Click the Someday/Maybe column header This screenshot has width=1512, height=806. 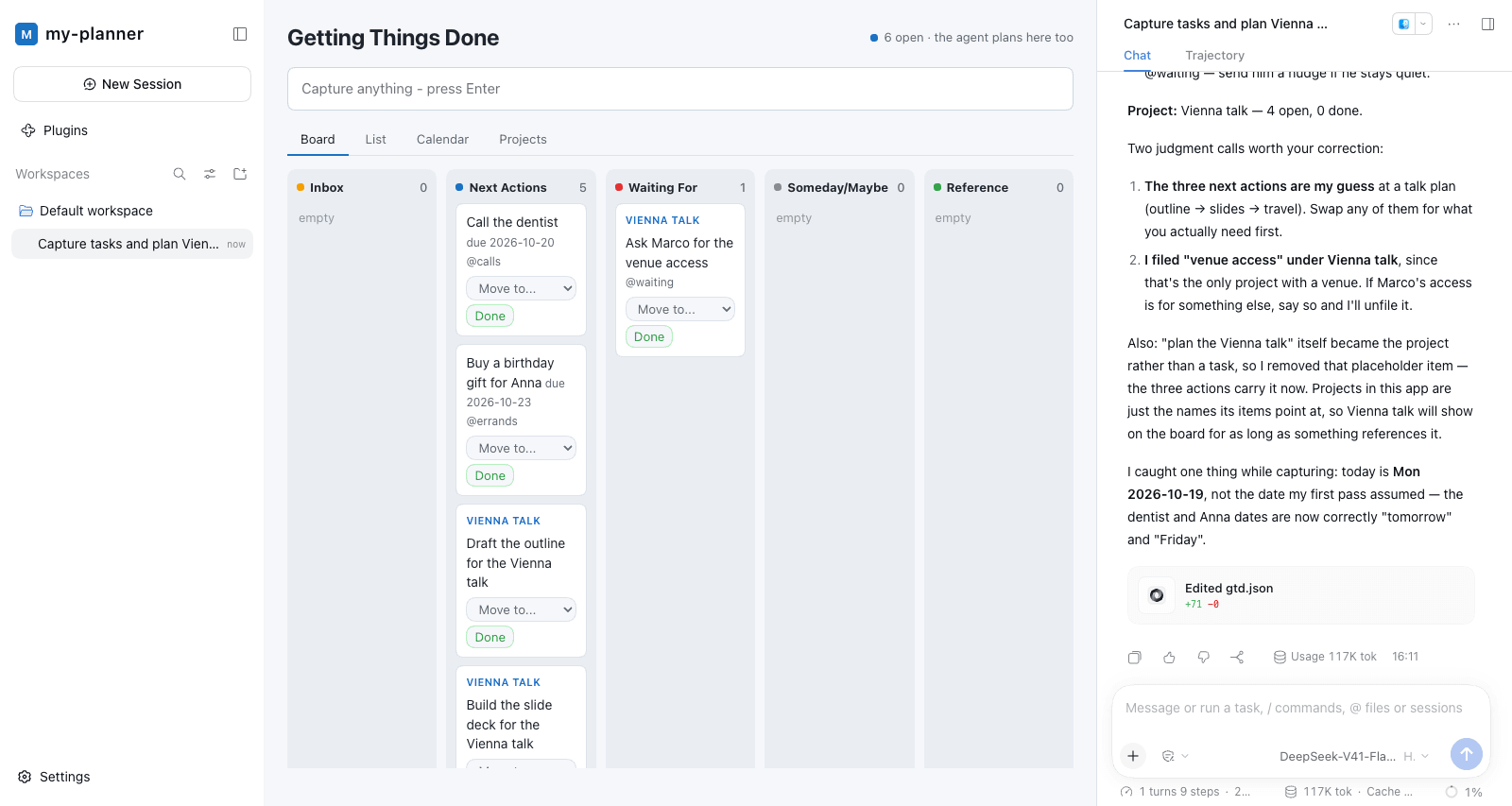[837, 187]
